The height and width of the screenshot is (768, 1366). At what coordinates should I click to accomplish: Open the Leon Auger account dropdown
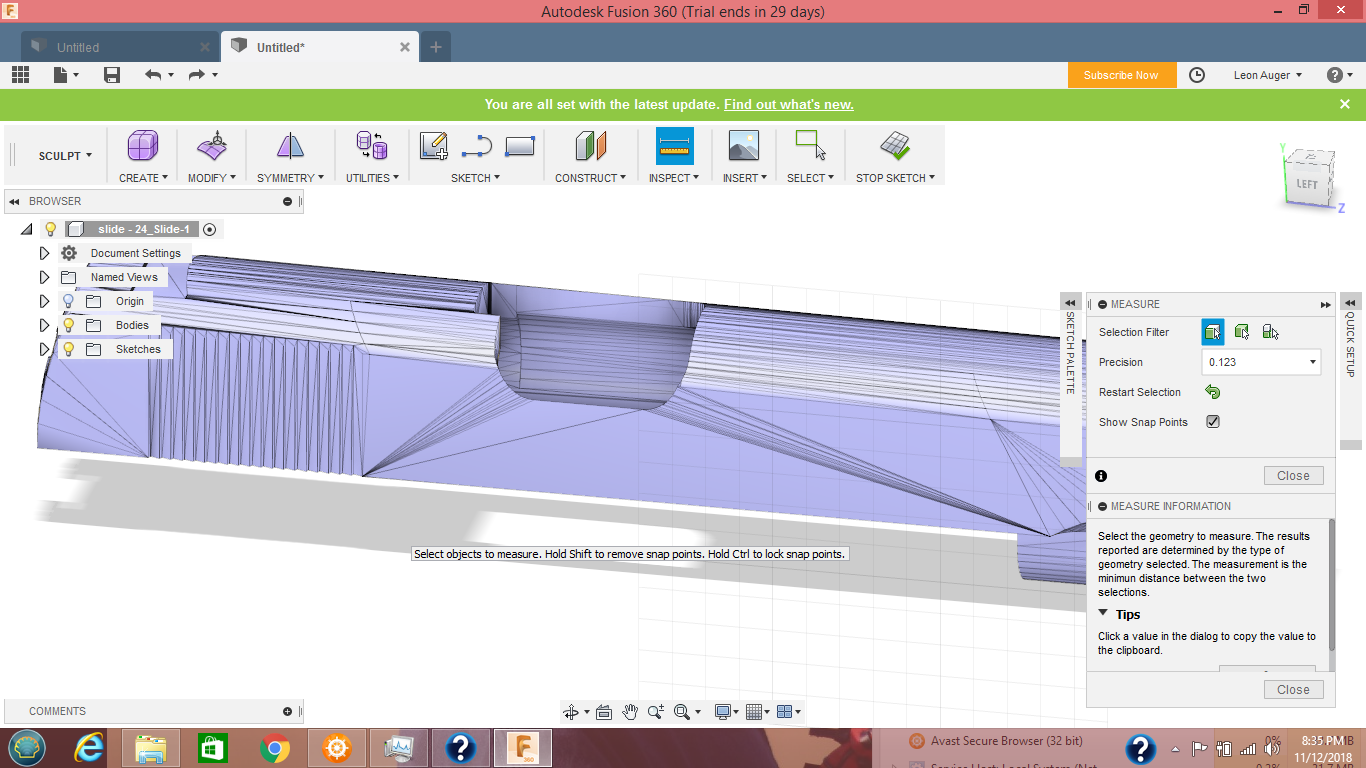click(1268, 75)
